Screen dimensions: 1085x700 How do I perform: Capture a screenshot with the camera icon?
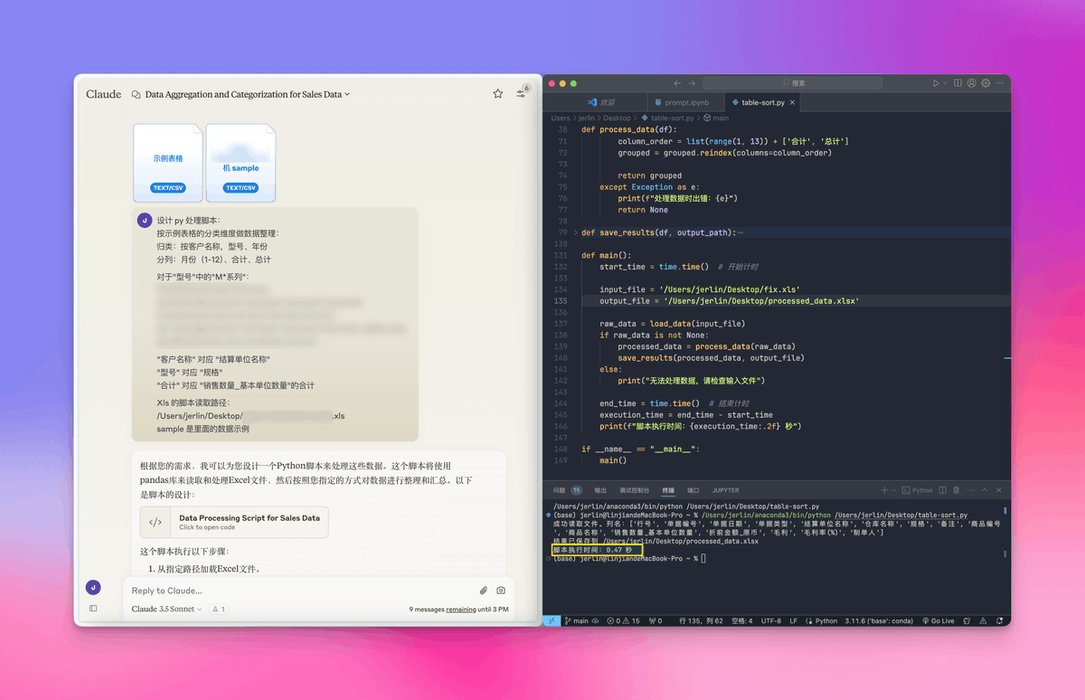pos(501,590)
